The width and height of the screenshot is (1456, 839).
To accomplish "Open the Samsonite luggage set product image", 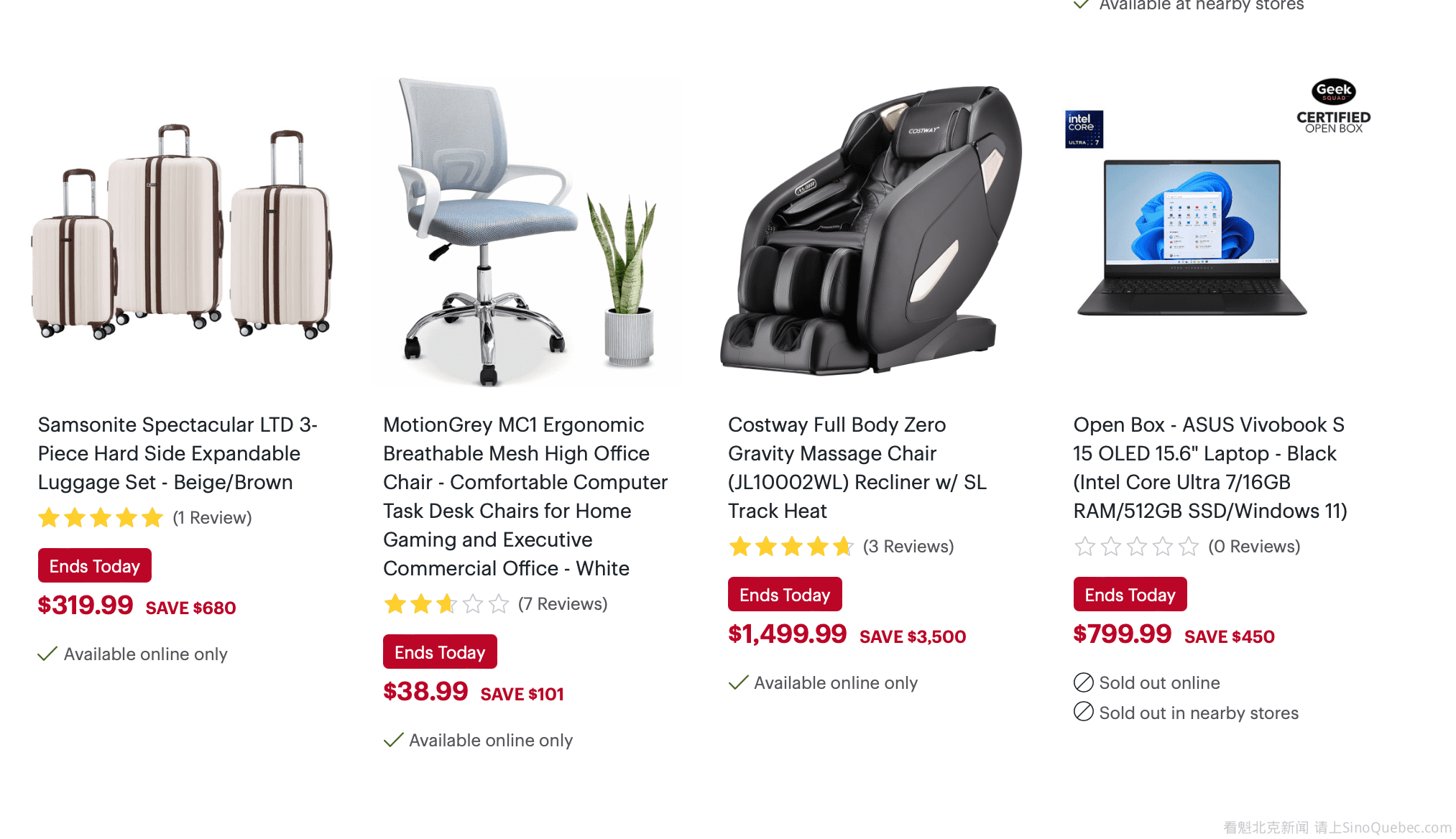I will click(183, 232).
